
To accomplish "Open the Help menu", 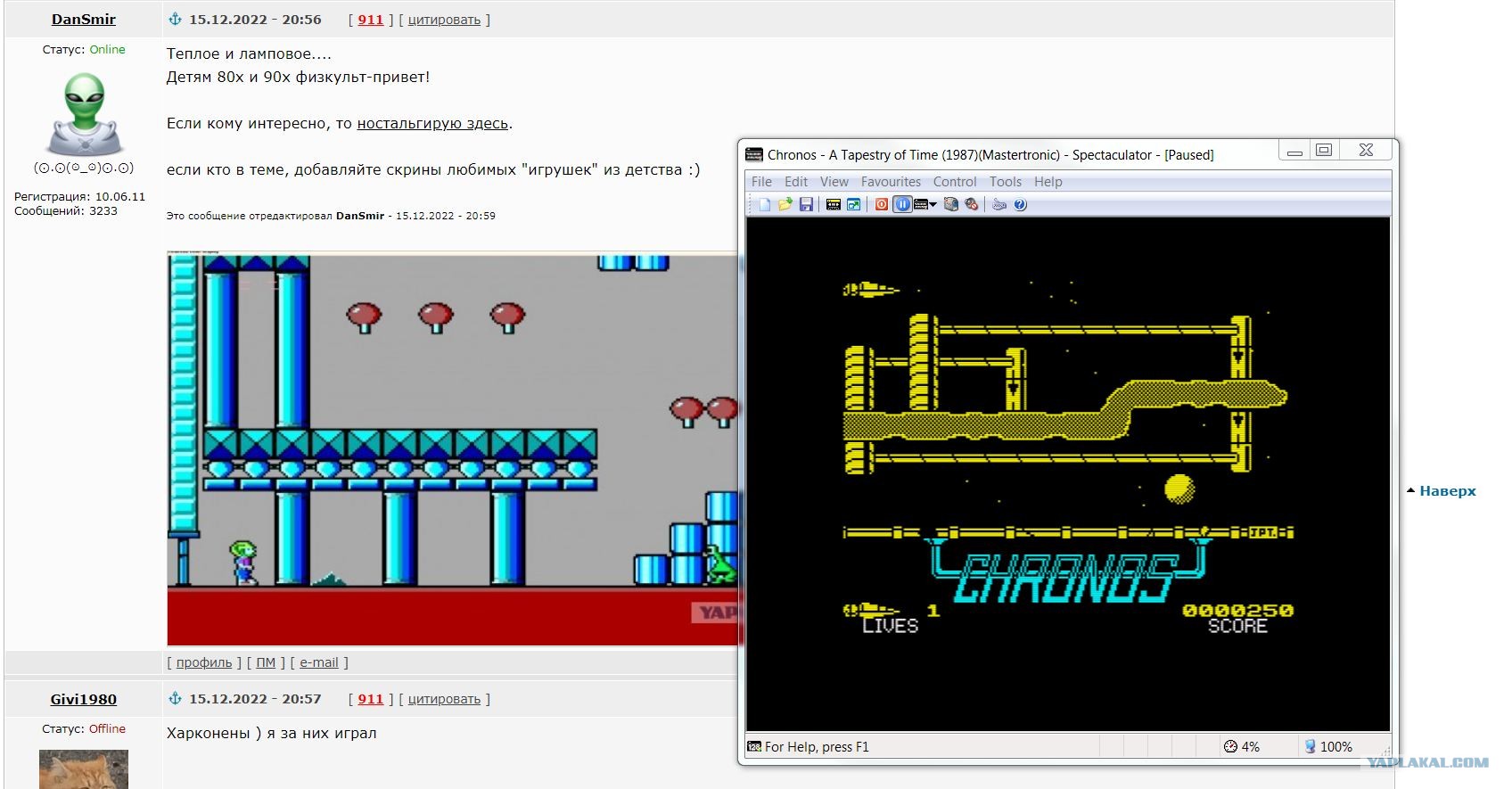I will coord(1048,181).
